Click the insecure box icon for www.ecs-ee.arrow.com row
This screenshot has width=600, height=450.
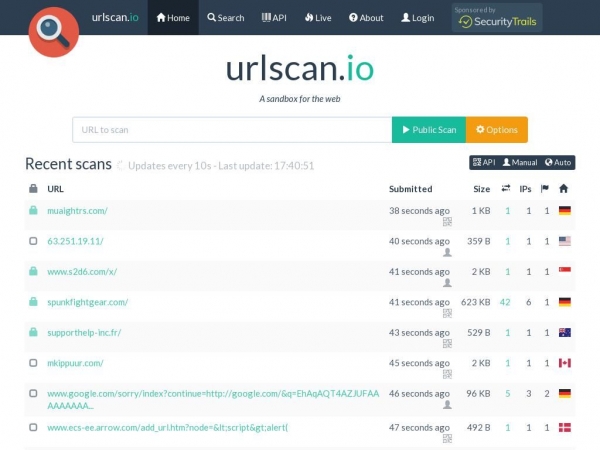(33, 427)
